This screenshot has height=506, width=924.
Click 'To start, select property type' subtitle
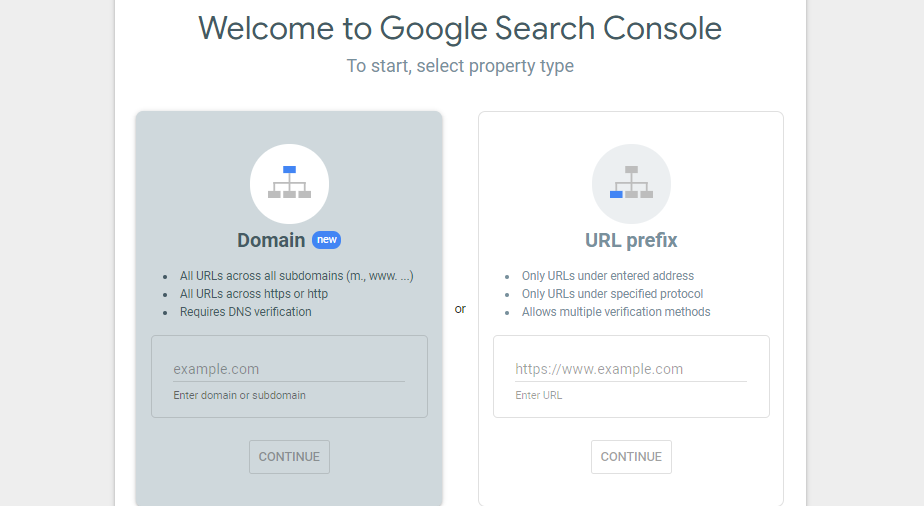[x=460, y=66]
